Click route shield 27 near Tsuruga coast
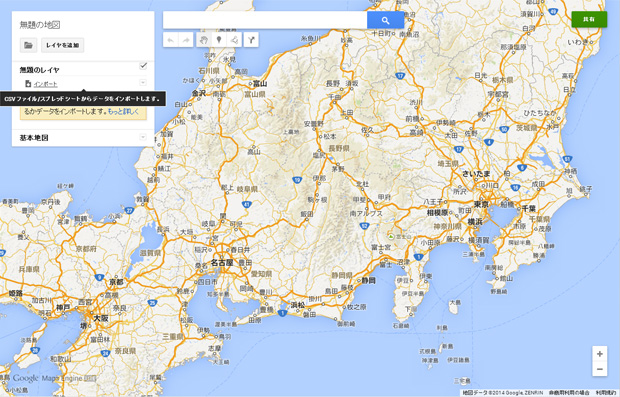Screen dimensions: 620x397 [x=129, y=210]
